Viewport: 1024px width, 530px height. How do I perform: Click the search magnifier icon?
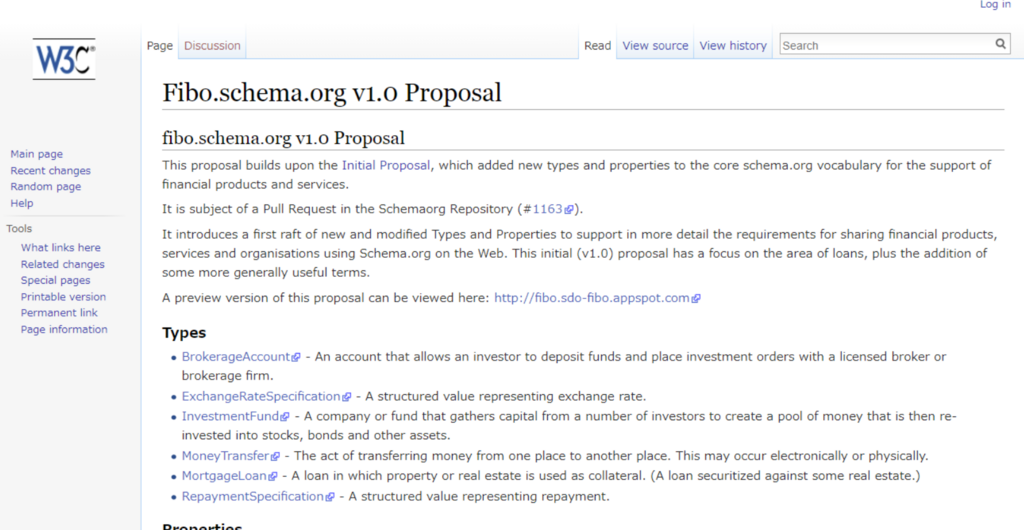click(x=1000, y=44)
